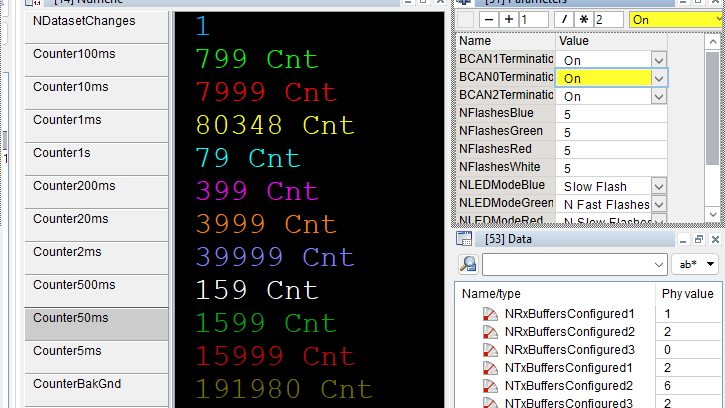This screenshot has width=725, height=408.
Task: Edit the NFlashesBlue value field
Action: (611, 114)
